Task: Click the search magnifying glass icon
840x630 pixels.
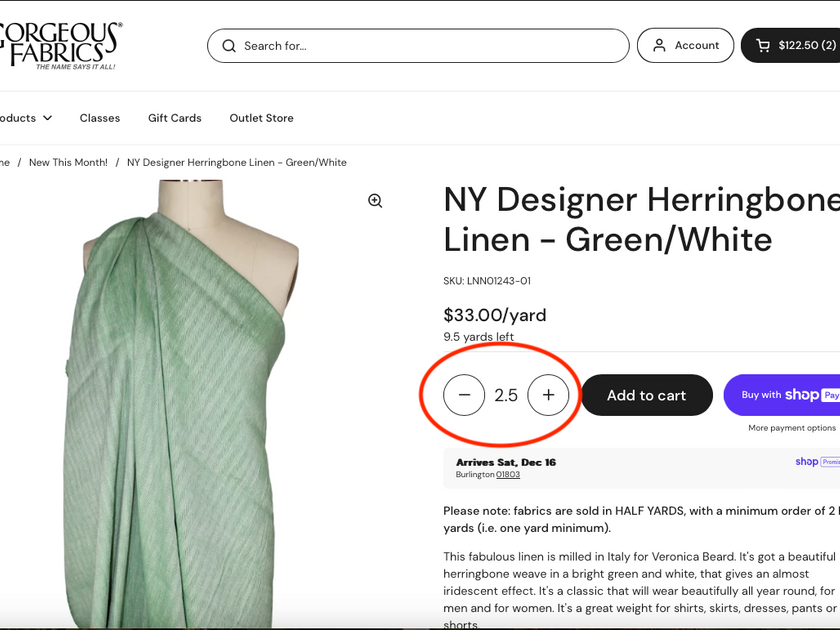Action: tap(229, 45)
